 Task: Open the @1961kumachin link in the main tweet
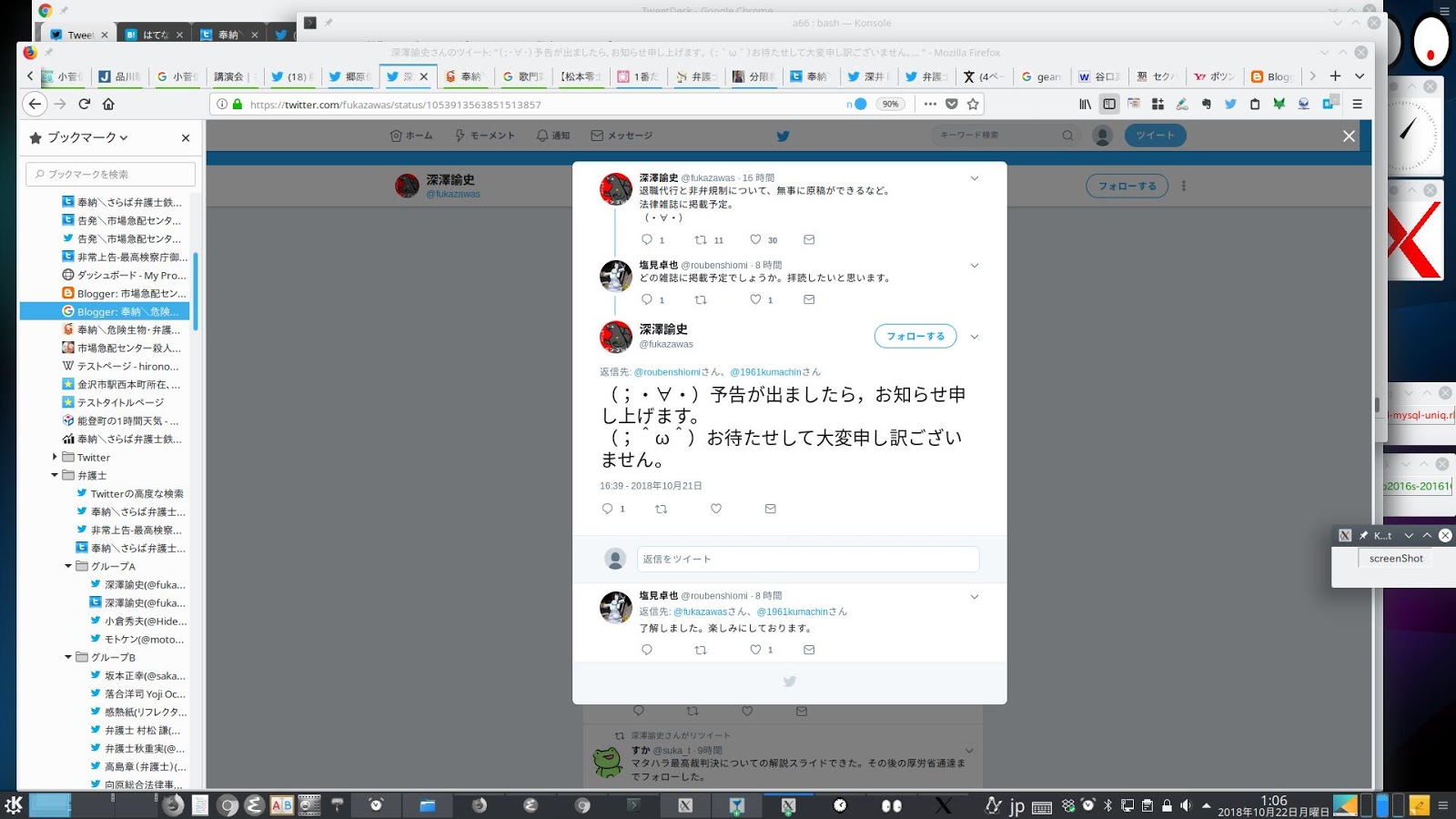click(765, 372)
